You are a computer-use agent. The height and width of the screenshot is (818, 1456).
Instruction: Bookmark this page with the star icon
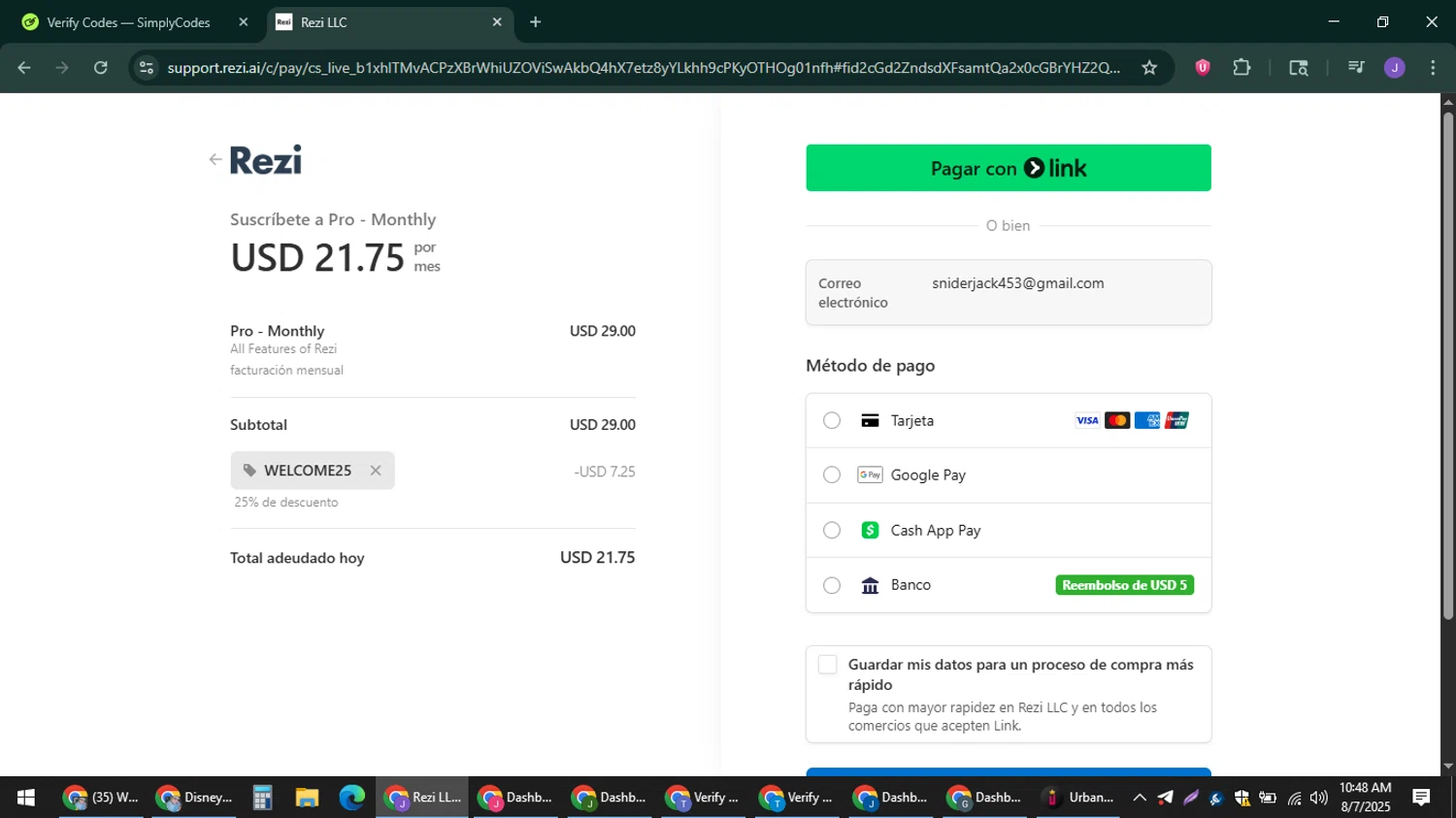[1149, 68]
